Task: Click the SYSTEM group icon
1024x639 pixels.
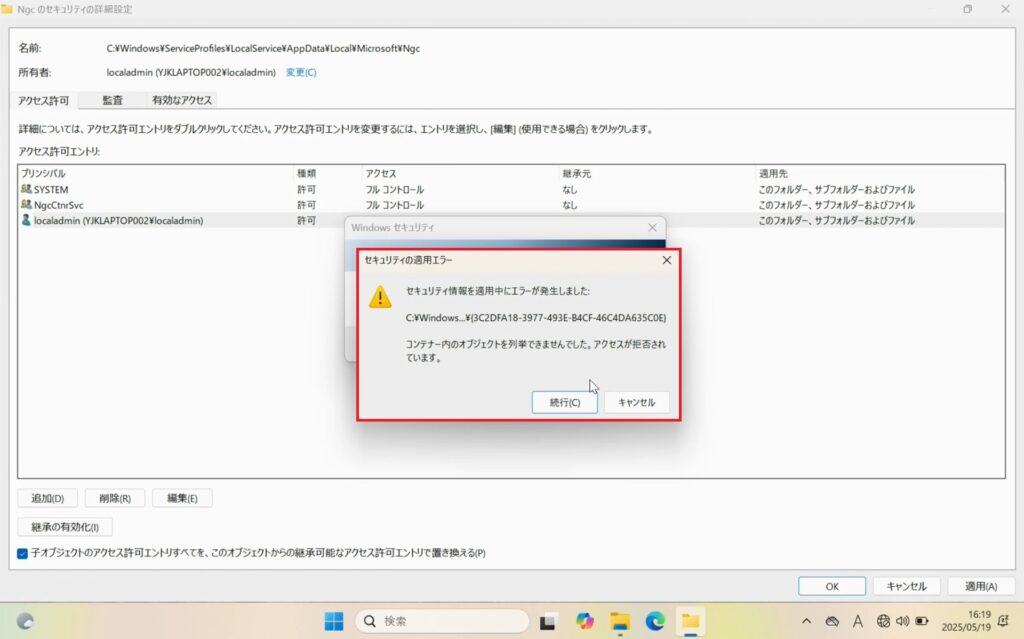Action: [26, 189]
